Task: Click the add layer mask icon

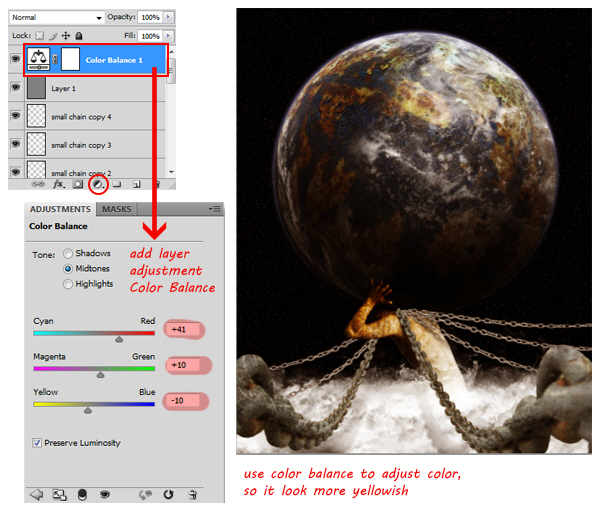Action: click(x=78, y=184)
